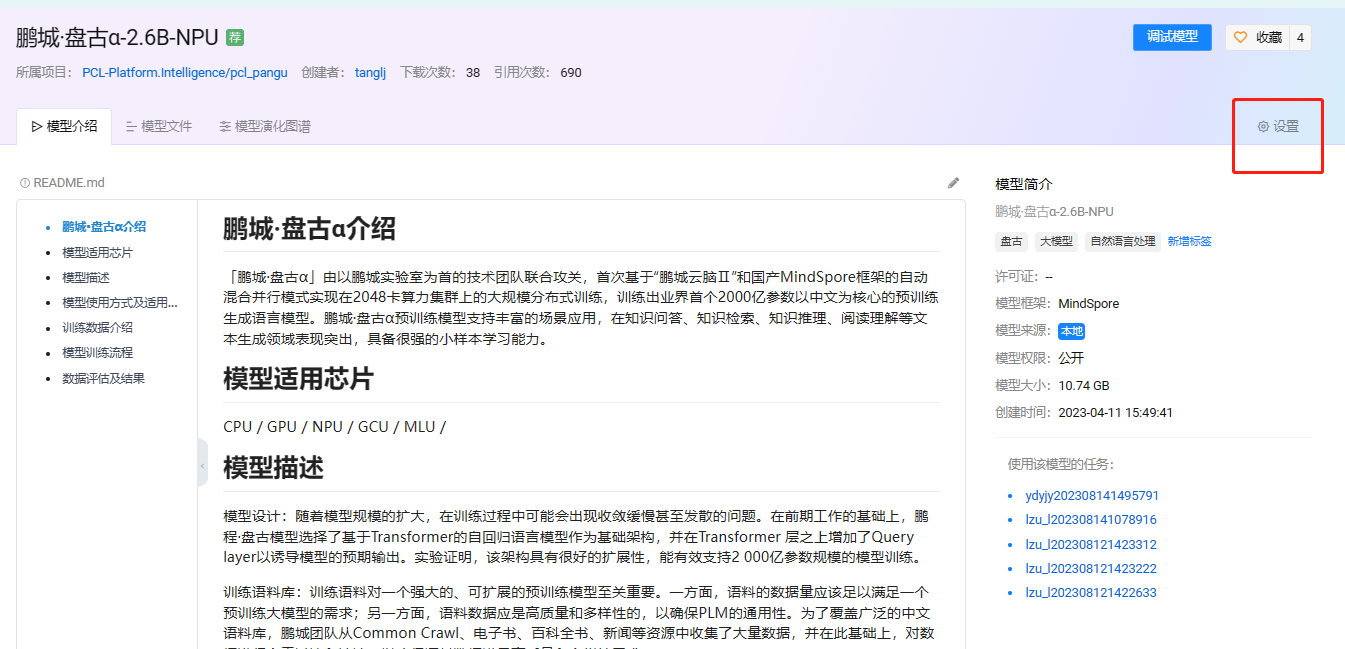This screenshot has height=649, width=1345.
Task: Switch to the 模型文件 tab
Action: [x=158, y=126]
